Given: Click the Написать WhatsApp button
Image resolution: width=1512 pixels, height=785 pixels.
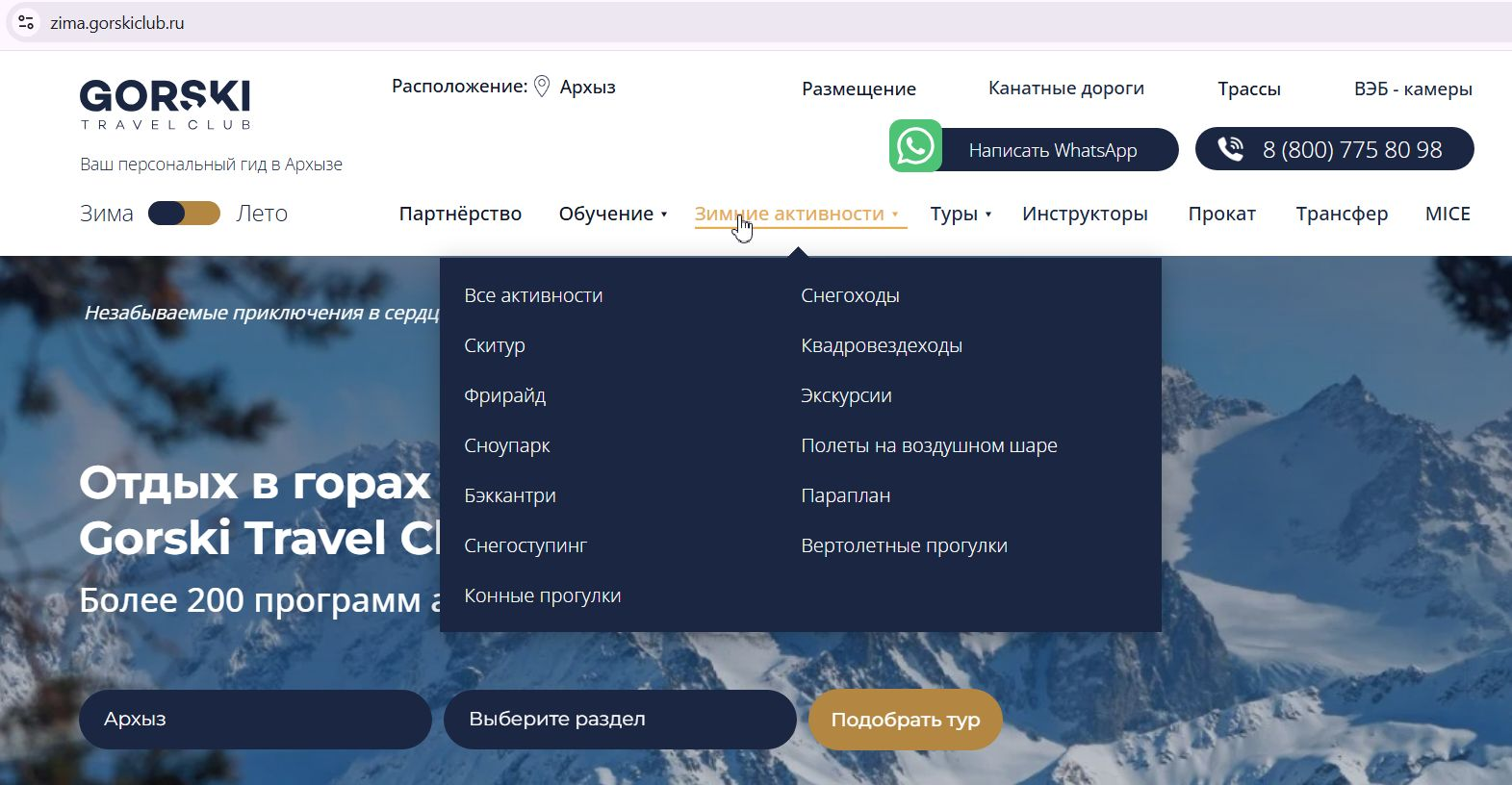Looking at the screenshot, I should pyautogui.click(x=1053, y=150).
